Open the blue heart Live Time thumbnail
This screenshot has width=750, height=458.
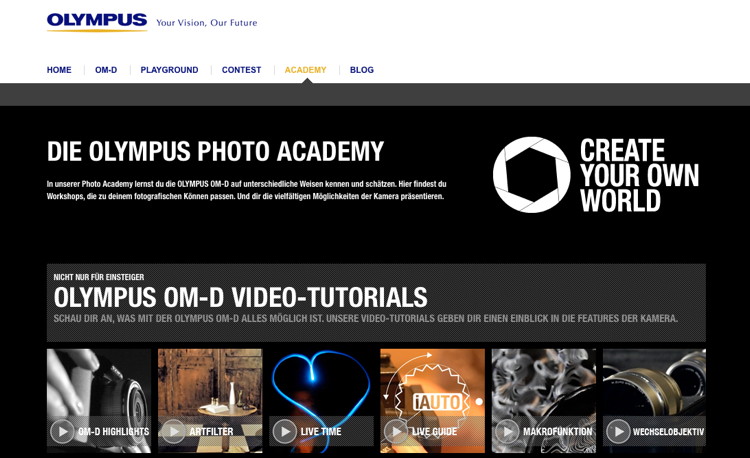[321, 383]
